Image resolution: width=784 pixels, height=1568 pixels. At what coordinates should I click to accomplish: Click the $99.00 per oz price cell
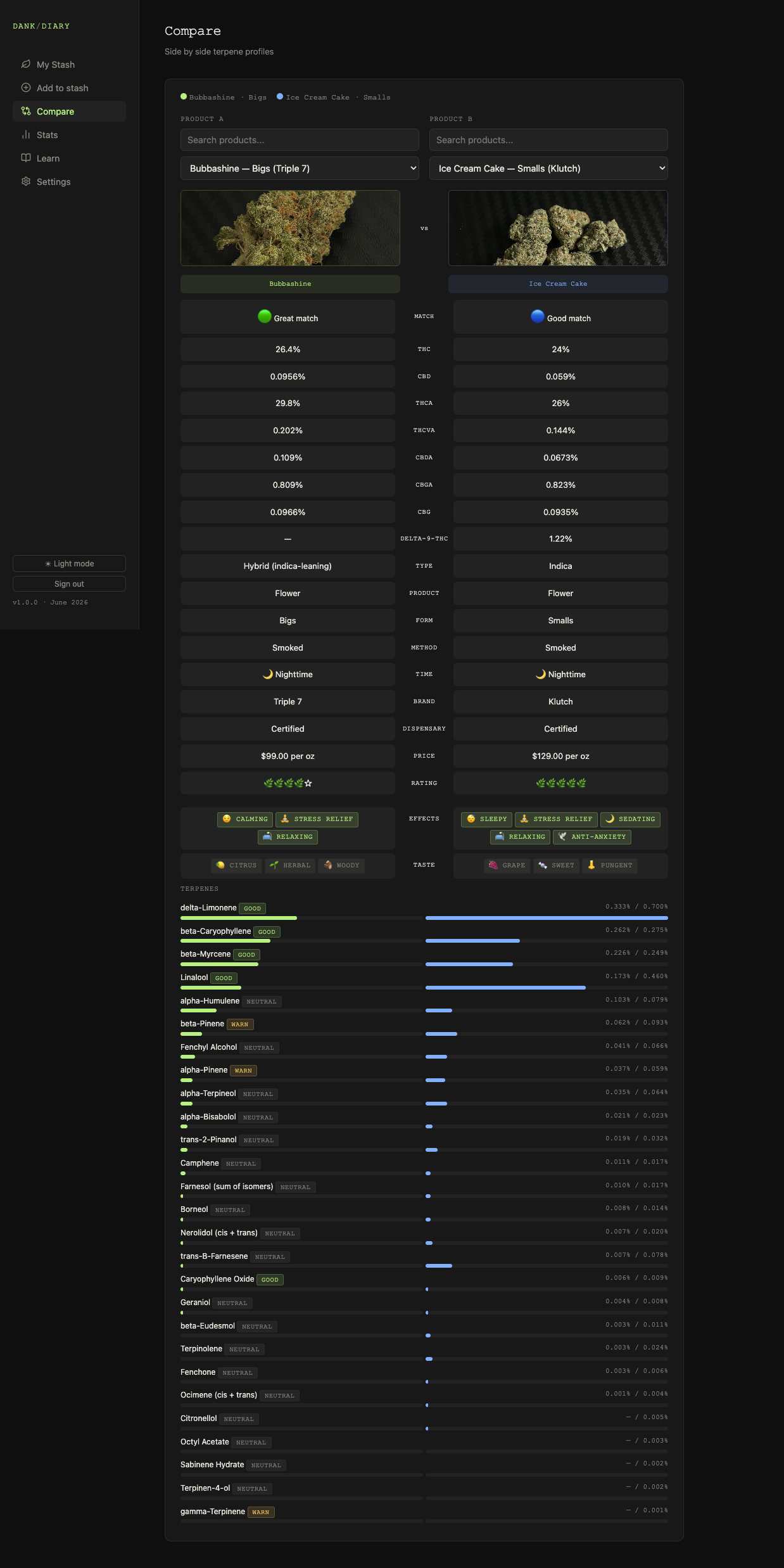click(x=288, y=756)
